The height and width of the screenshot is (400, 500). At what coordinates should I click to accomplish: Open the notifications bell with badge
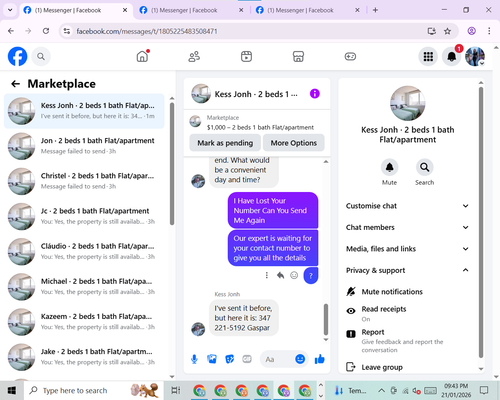coord(452,57)
